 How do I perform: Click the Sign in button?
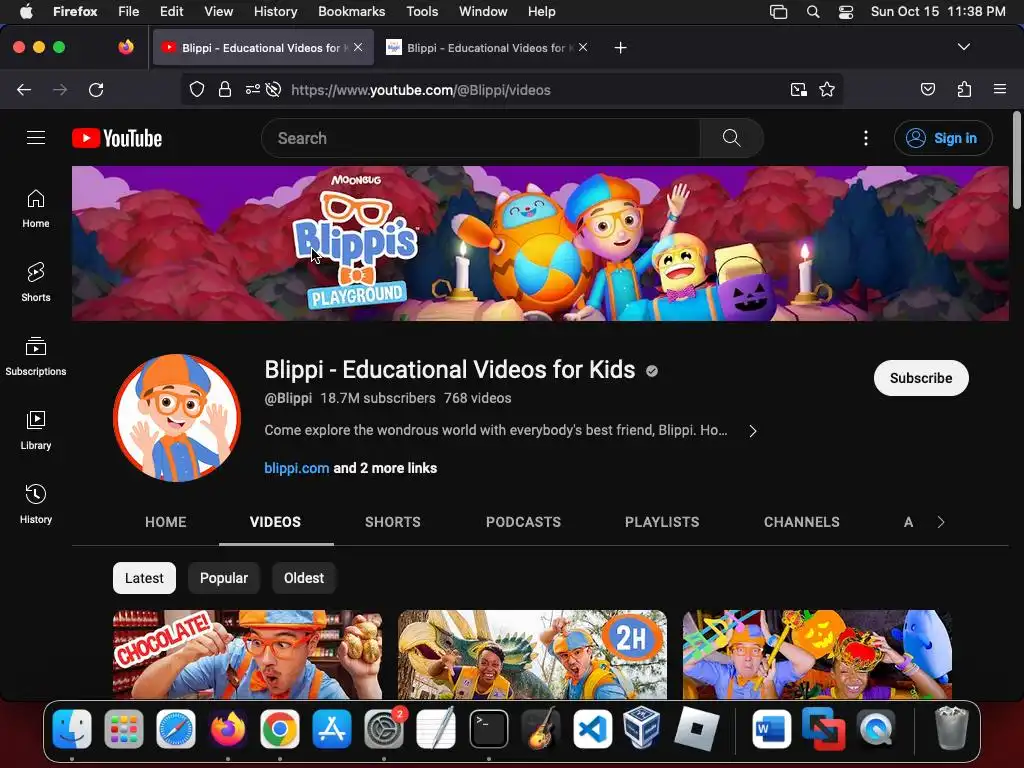point(942,138)
